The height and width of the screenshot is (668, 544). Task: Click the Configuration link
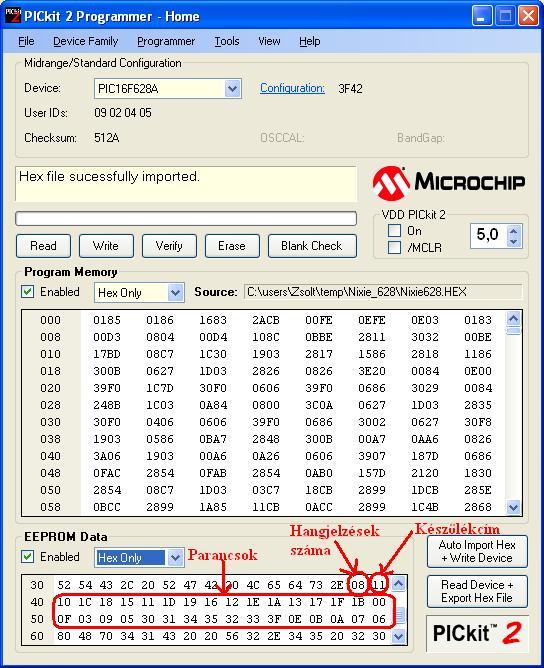292,88
